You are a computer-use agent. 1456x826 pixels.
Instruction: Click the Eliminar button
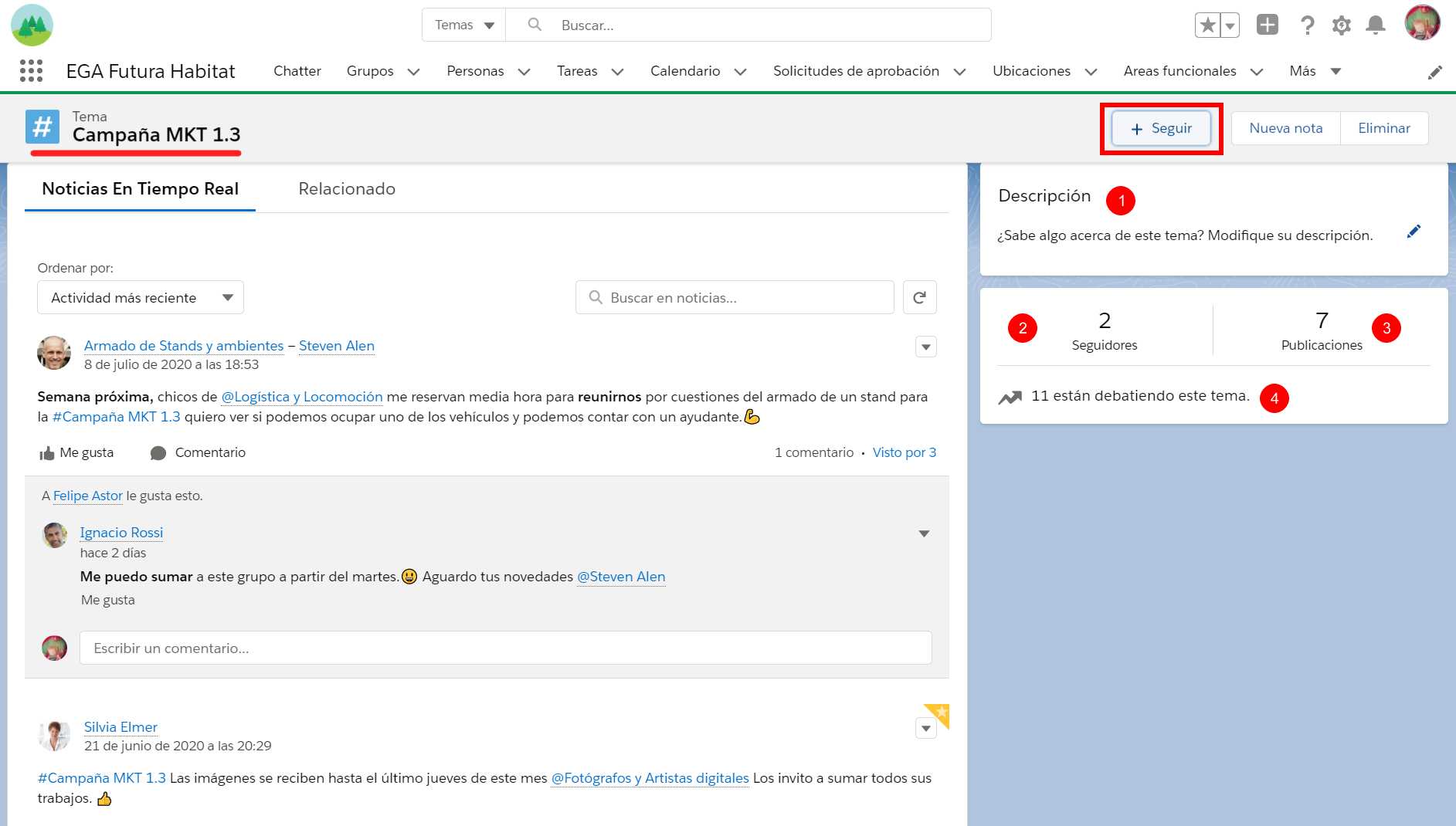pos(1384,128)
